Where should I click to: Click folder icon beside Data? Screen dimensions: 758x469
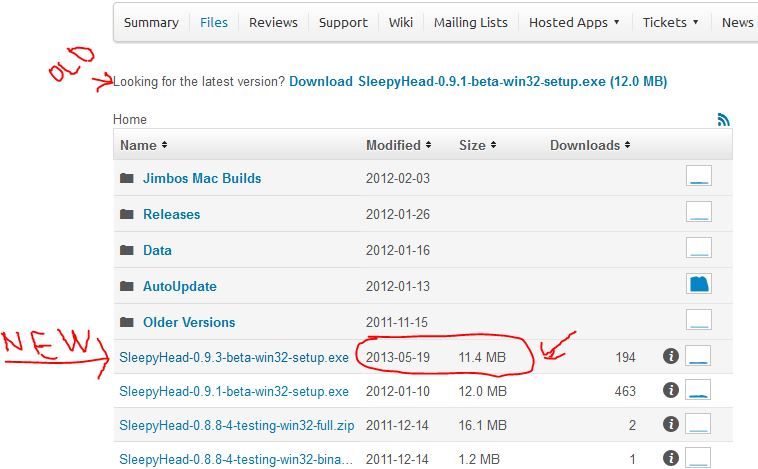point(127,250)
